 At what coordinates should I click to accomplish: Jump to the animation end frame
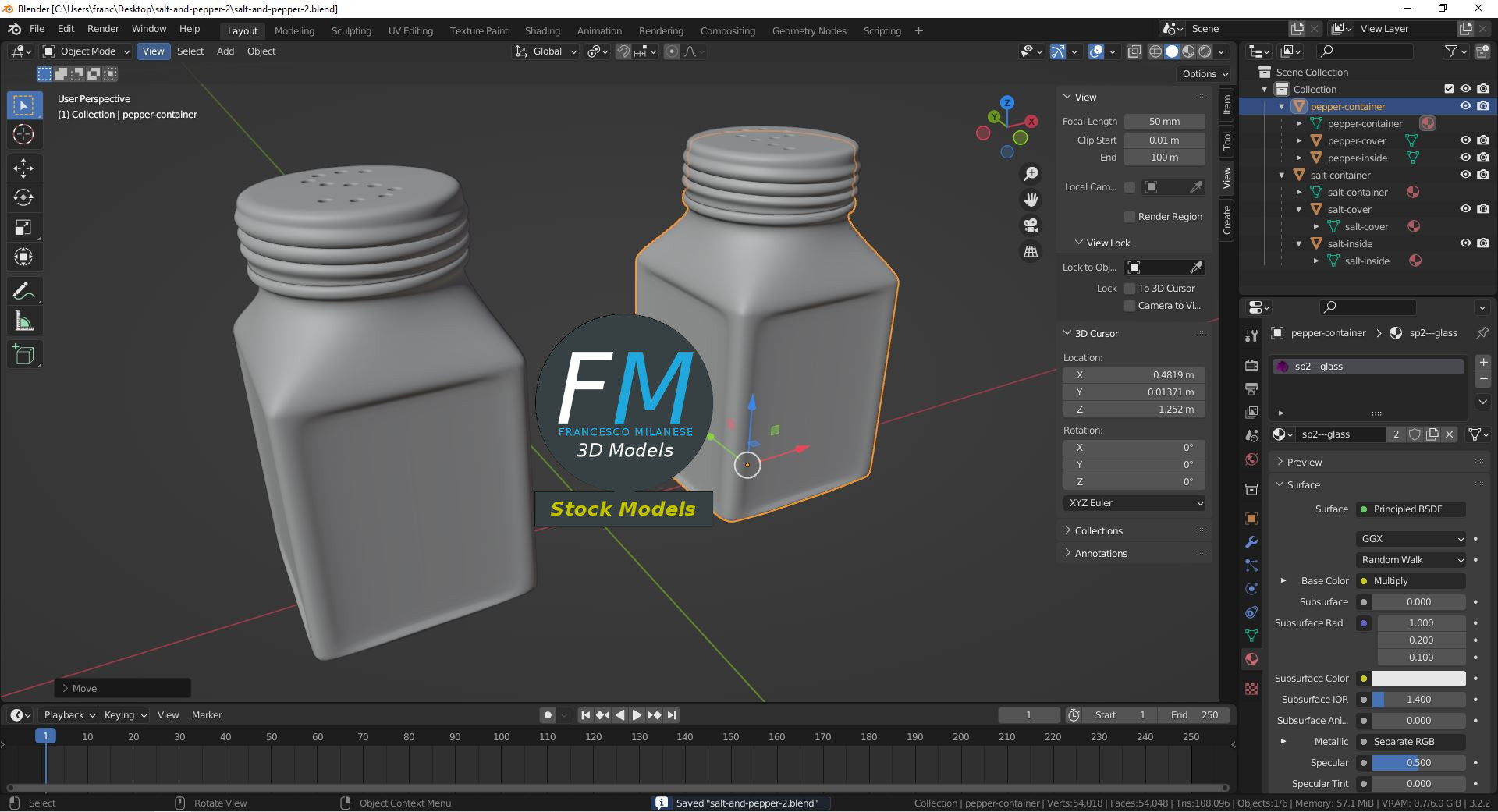[x=672, y=715]
